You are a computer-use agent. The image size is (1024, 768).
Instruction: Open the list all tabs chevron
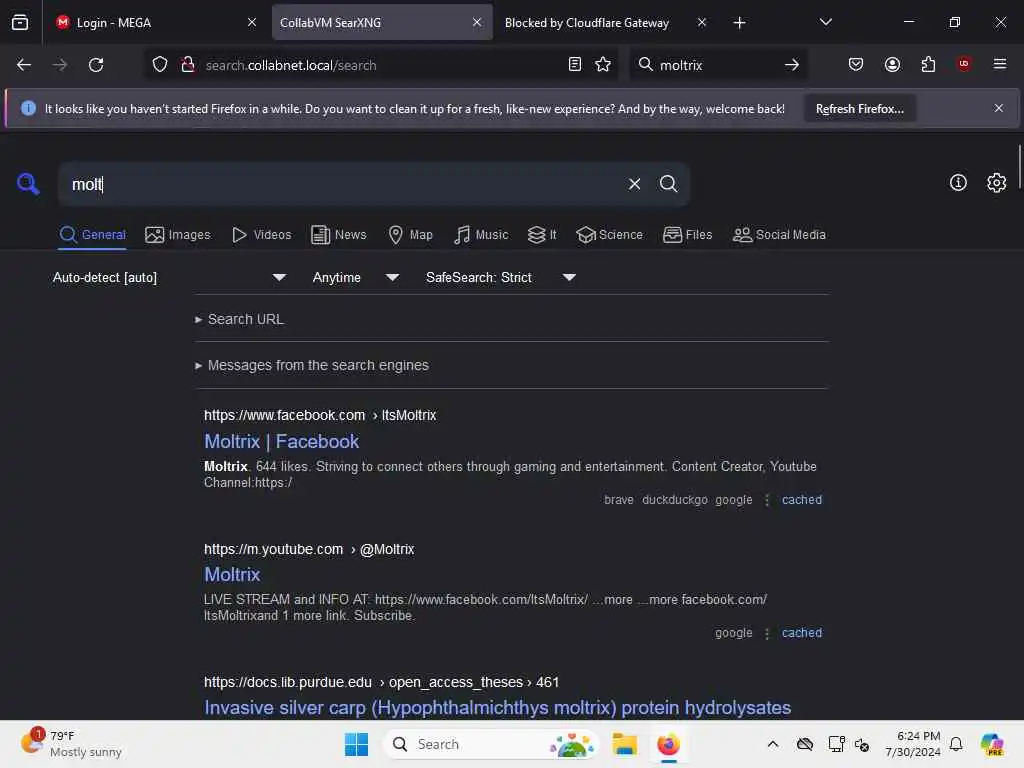click(825, 22)
